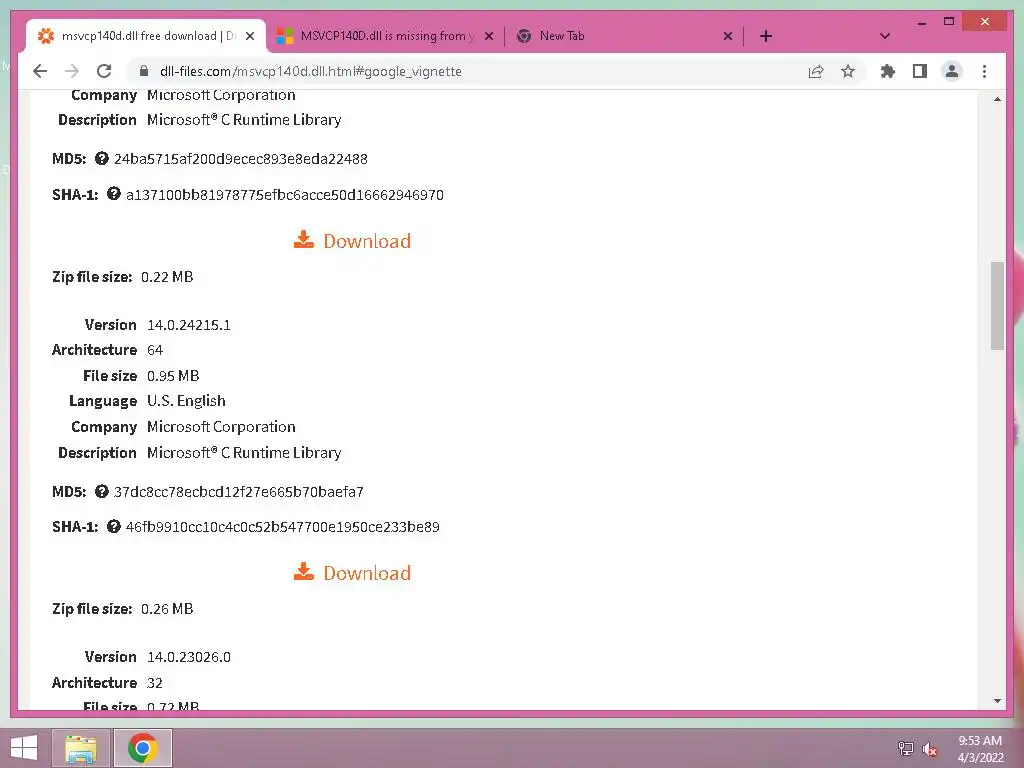Open a new tab with plus button
1024x768 pixels.
point(766,36)
